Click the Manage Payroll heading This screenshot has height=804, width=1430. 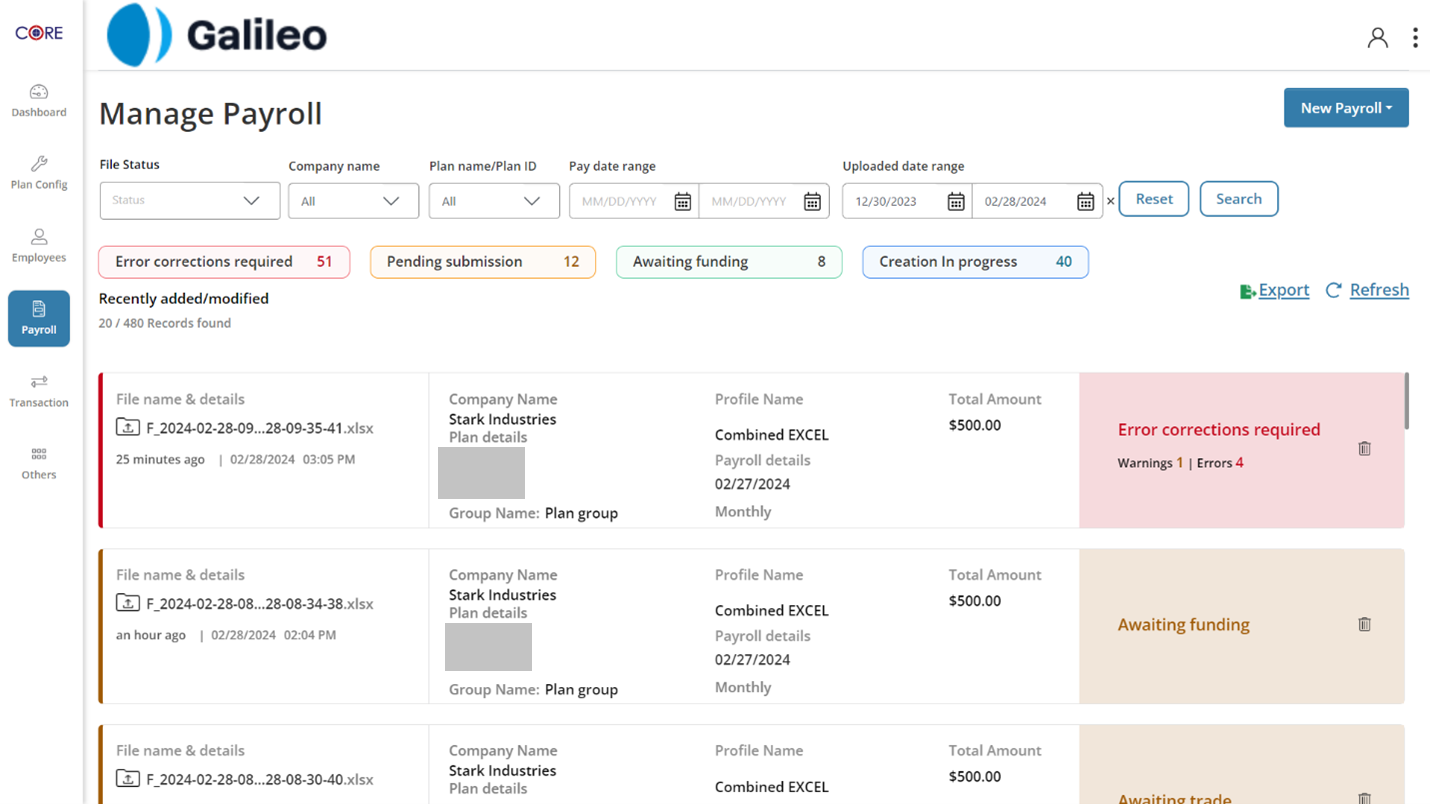click(x=211, y=113)
